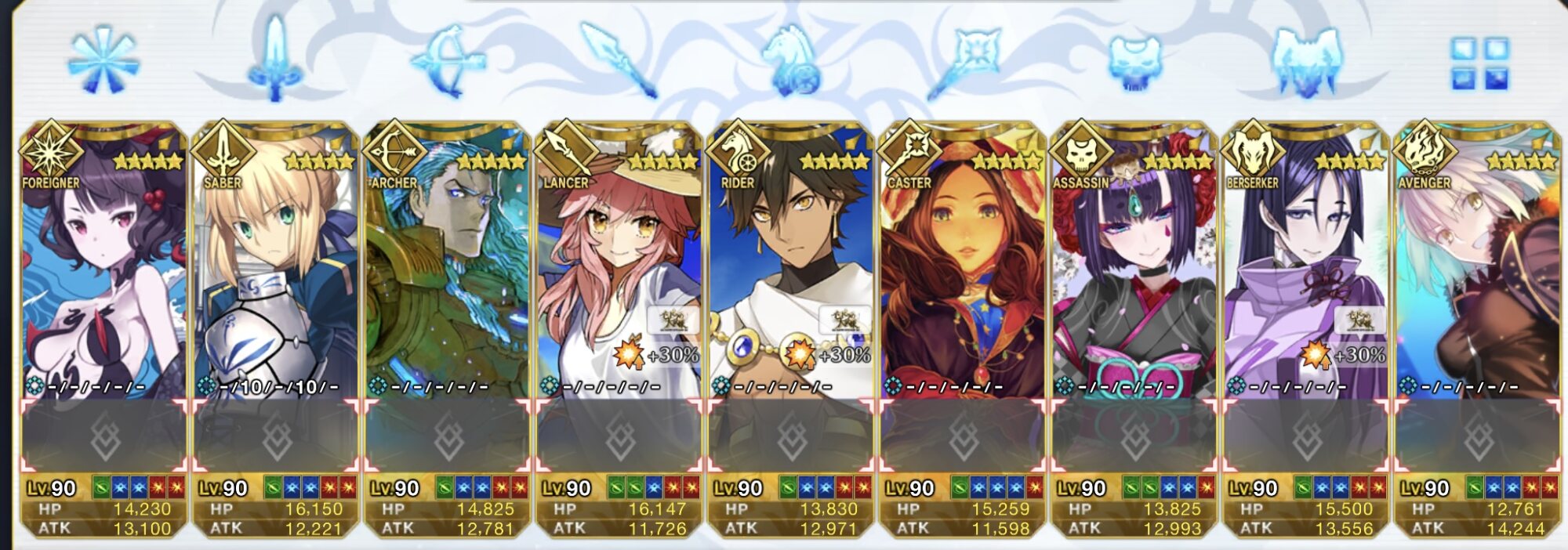Filter by Rider class horse icon
This screenshot has width=1568, height=550.
tap(791, 60)
